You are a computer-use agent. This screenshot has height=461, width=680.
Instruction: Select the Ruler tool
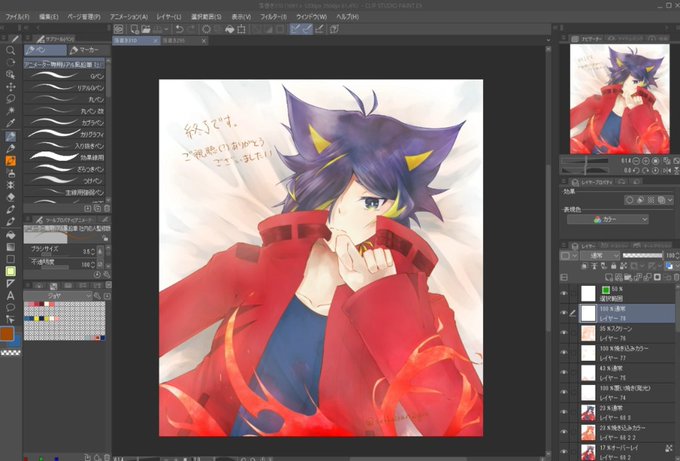(x=10, y=283)
